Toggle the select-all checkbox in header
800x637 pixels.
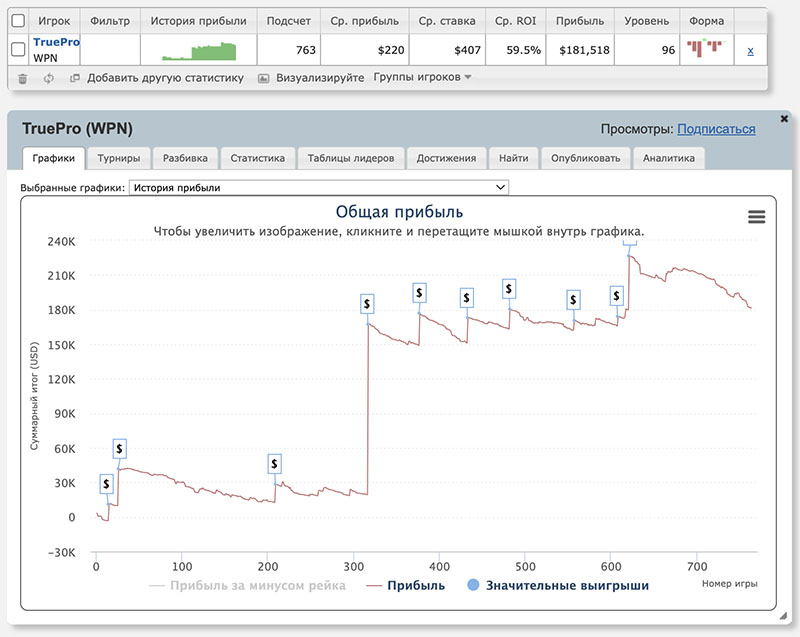point(18,20)
